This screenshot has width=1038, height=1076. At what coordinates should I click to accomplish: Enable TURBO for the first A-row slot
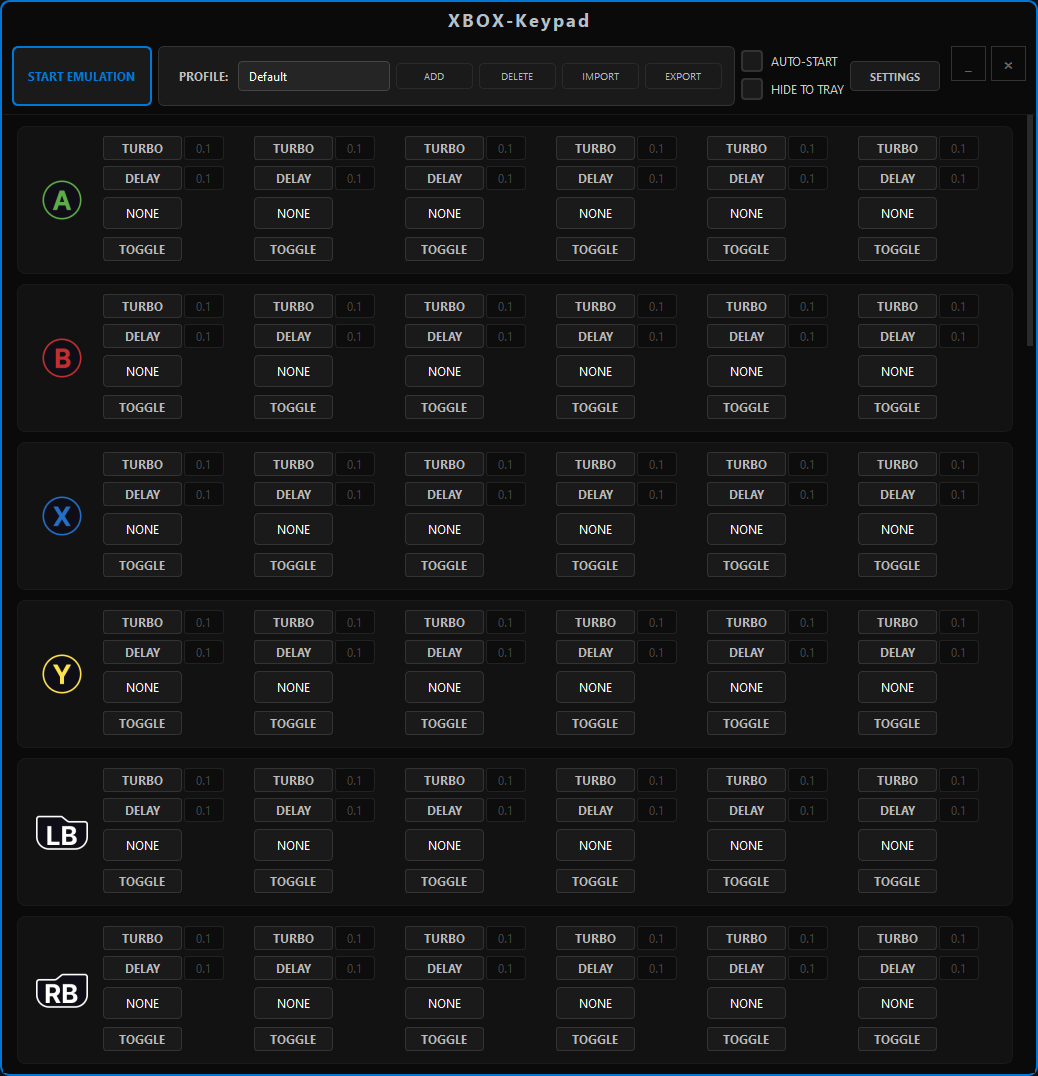pyautogui.click(x=142, y=148)
